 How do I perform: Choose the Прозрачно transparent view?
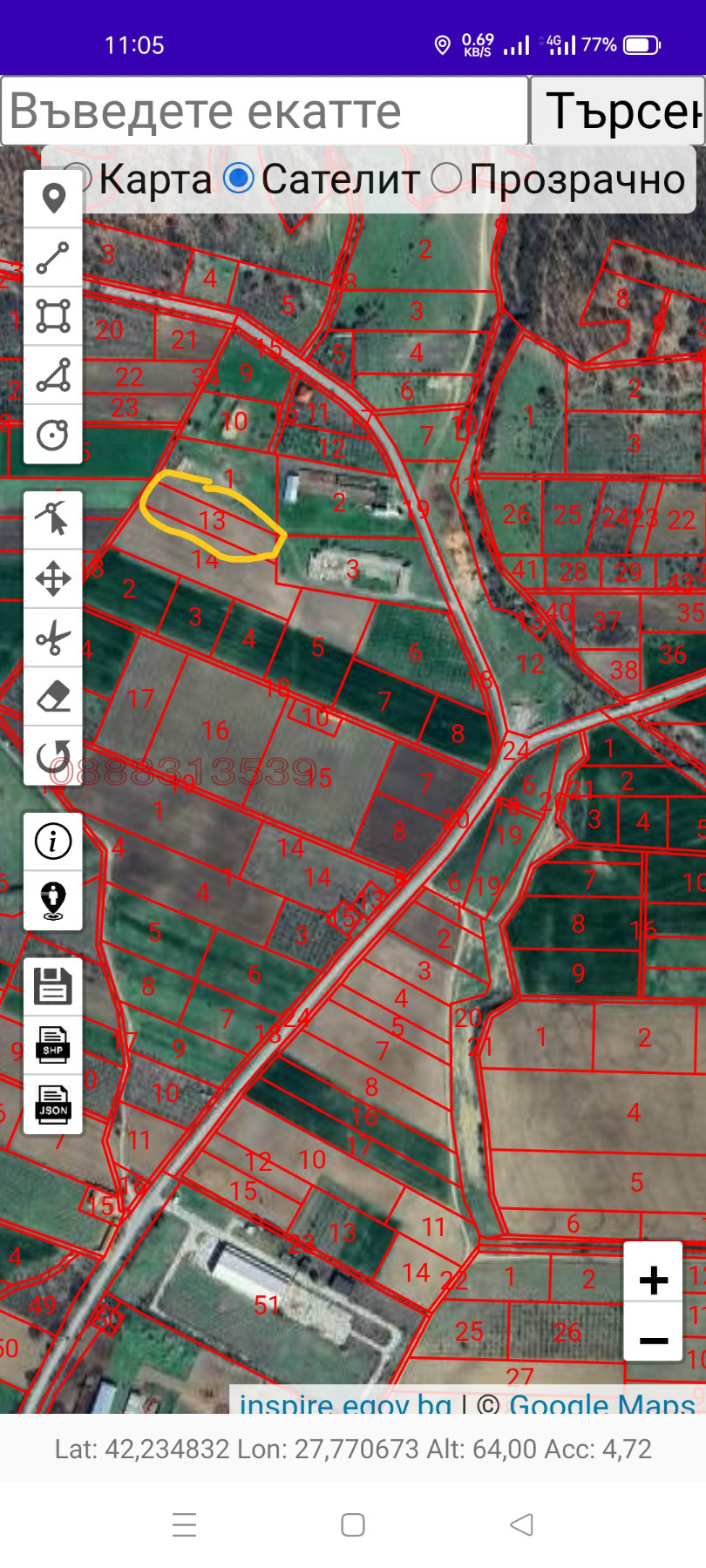point(446,179)
